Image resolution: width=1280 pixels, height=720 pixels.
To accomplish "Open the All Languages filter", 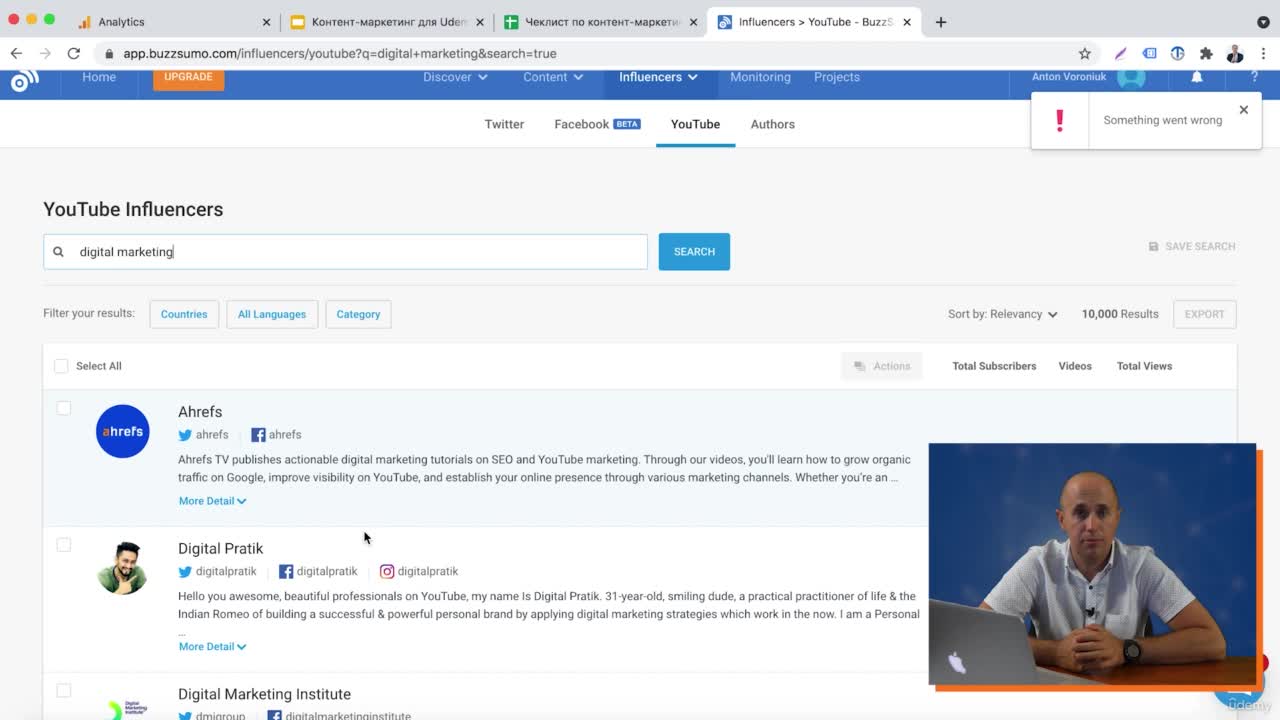I will [272, 314].
